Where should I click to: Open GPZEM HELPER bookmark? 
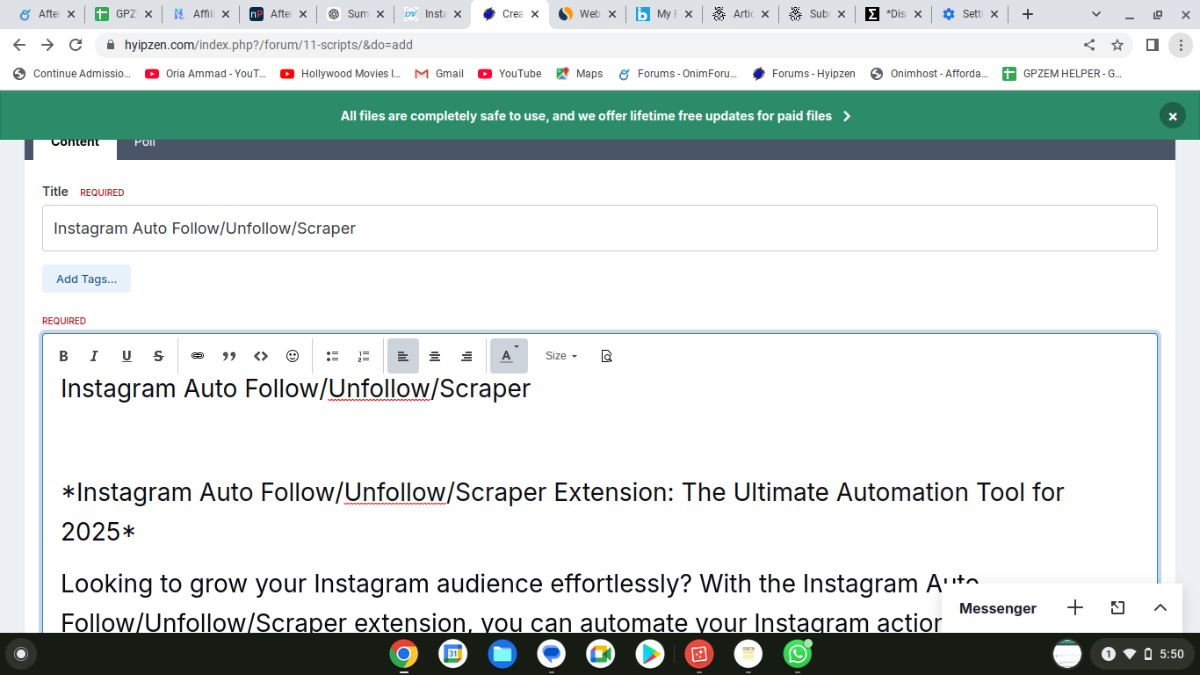tap(1062, 74)
